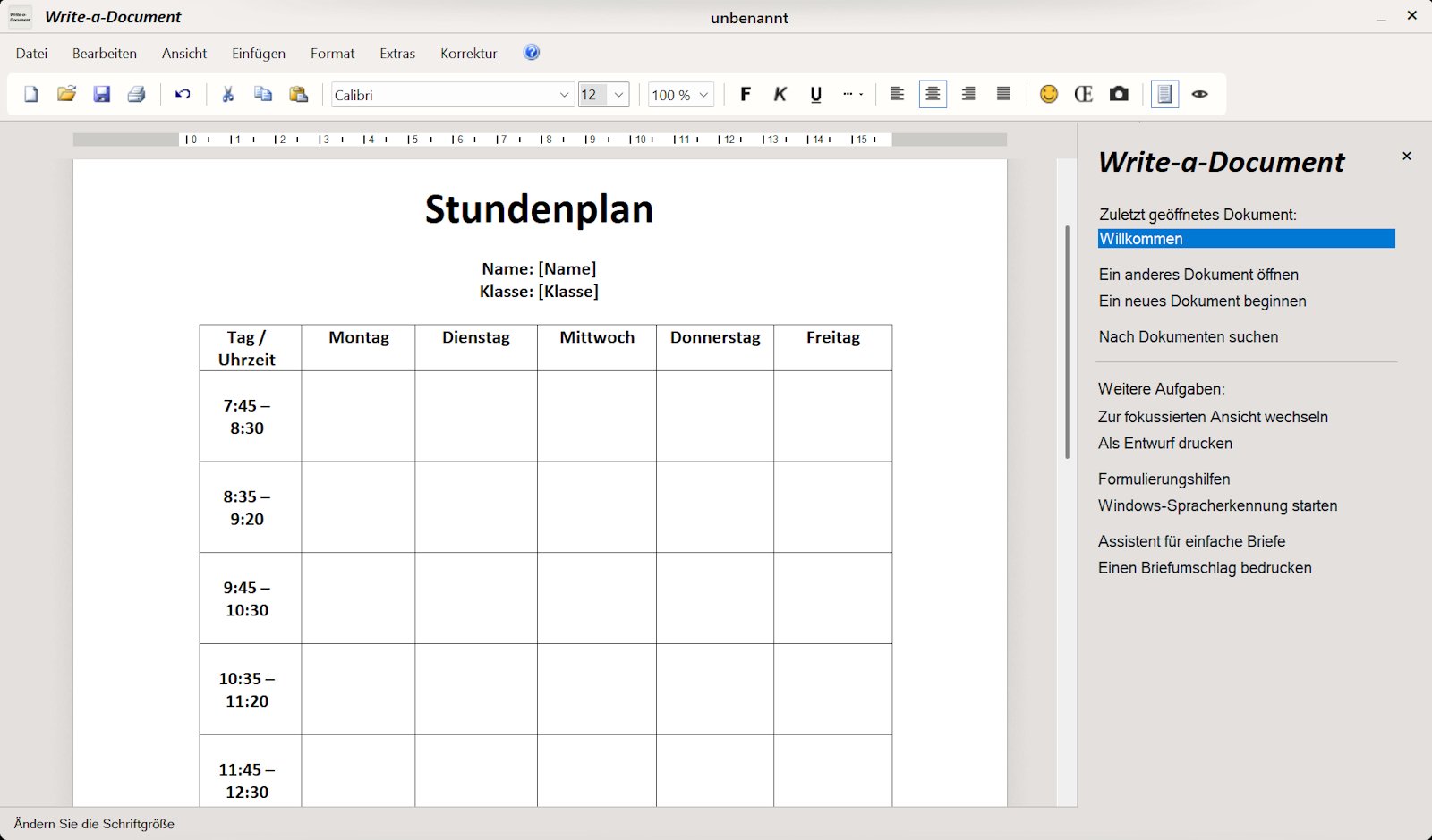The image size is (1432, 840).
Task: Insert an emoji with the smiley icon
Action: (x=1049, y=94)
